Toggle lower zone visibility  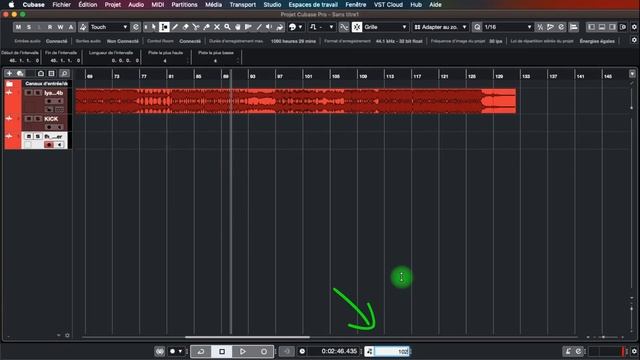point(602,27)
